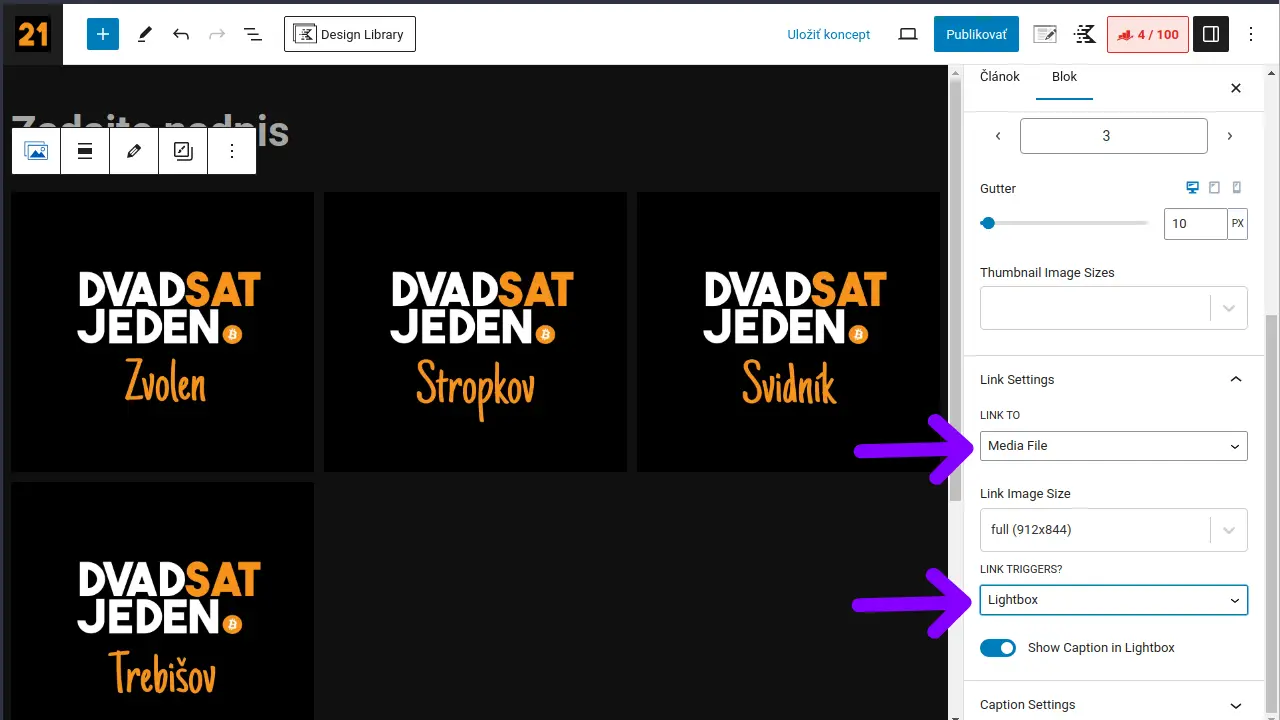
Task: Switch to the Článok tab
Action: pyautogui.click(x=1000, y=77)
